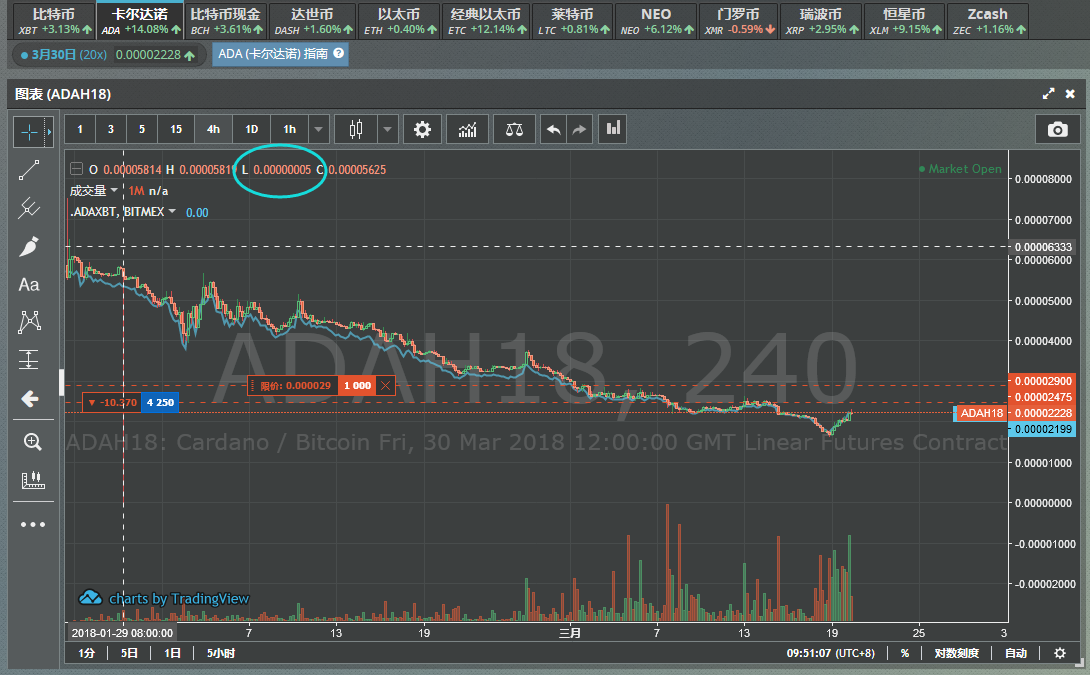Open ADA (卡尔达诺) 指南 guide
The height and width of the screenshot is (675, 1090).
(280, 54)
